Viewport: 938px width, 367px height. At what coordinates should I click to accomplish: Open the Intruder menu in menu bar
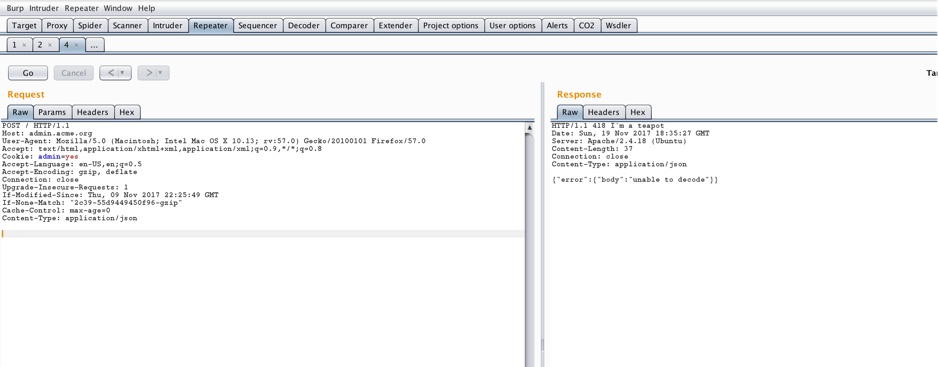(x=44, y=8)
